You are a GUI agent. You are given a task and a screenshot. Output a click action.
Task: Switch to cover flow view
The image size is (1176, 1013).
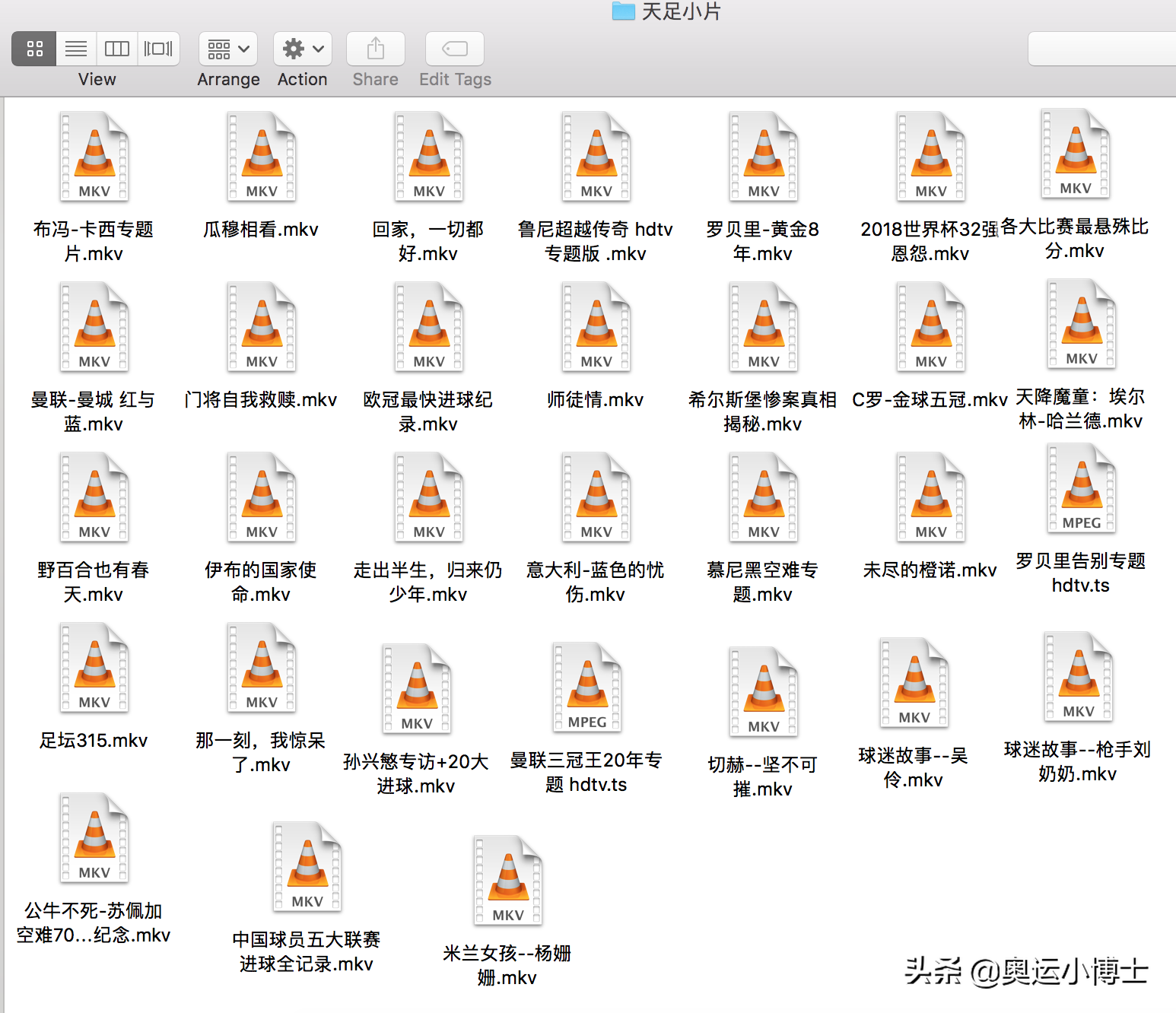click(x=158, y=49)
